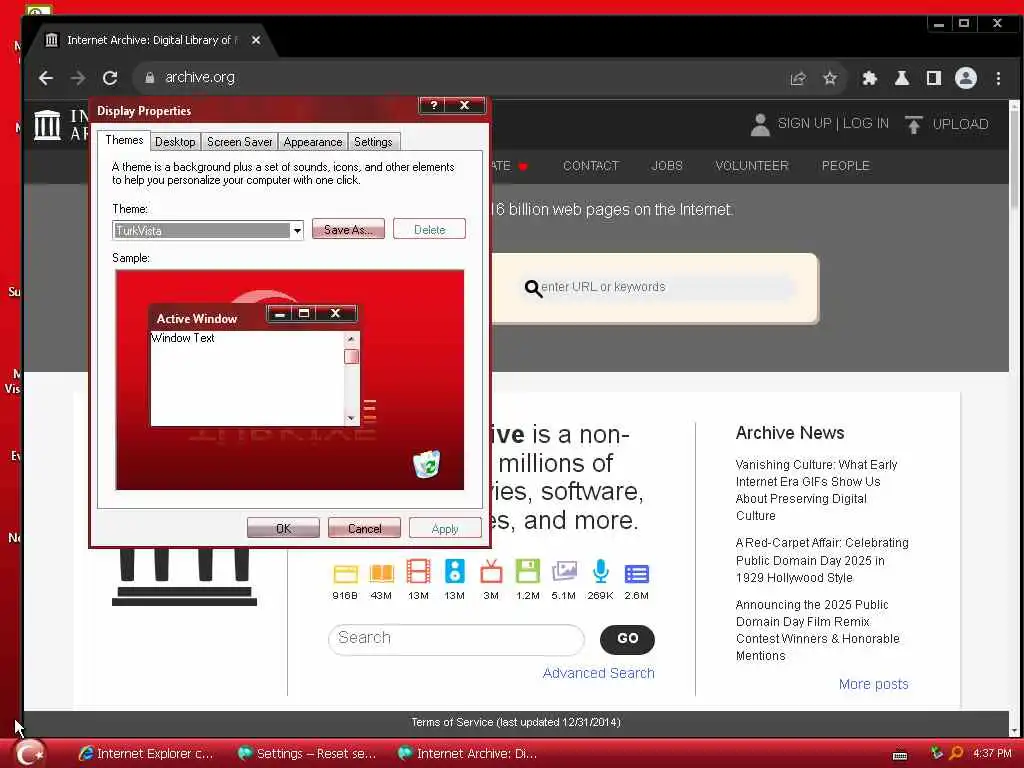The width and height of the screenshot is (1024, 768).
Task: Switch to the Screen Saver tab
Action: point(239,142)
